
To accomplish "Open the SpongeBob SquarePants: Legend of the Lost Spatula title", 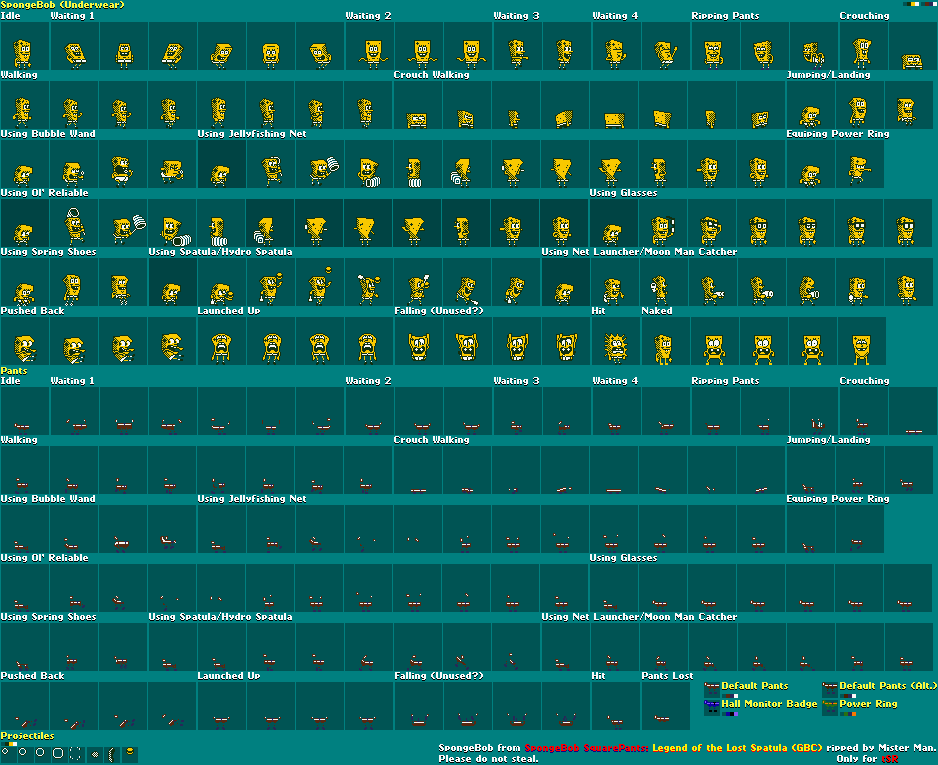I will coord(673,748).
